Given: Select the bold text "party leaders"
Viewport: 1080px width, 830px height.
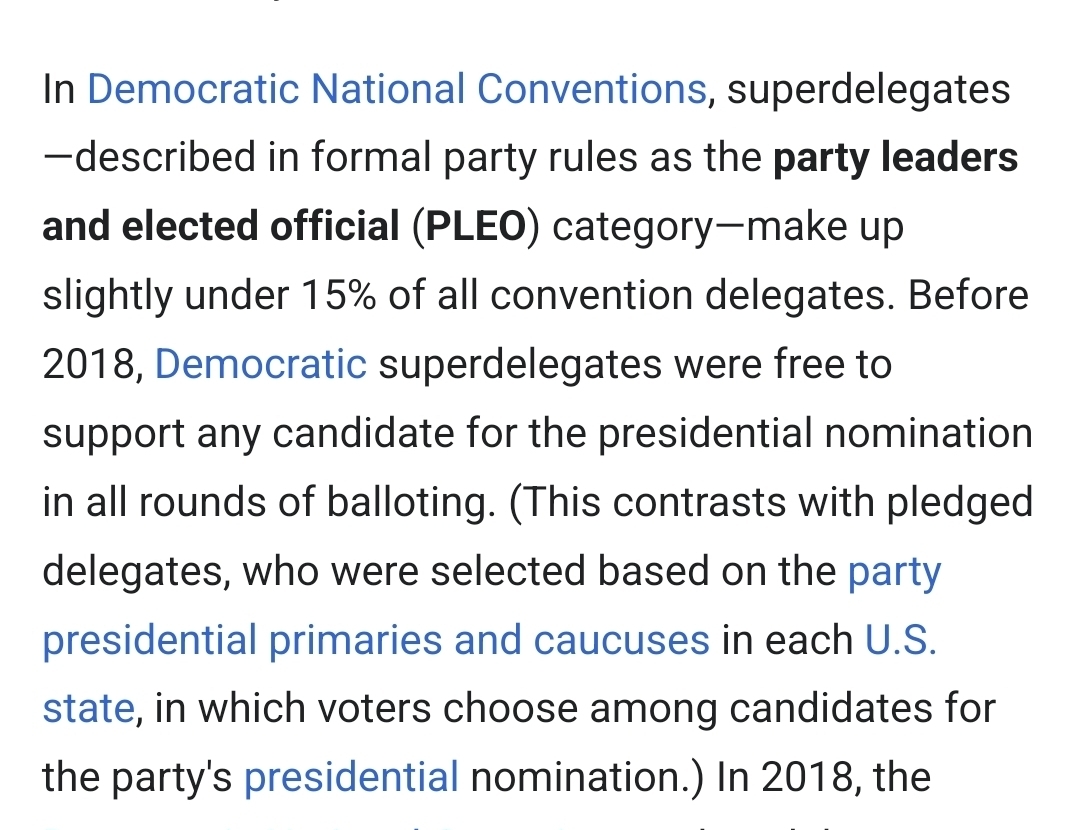Looking at the screenshot, I should pyautogui.click(x=895, y=158).
